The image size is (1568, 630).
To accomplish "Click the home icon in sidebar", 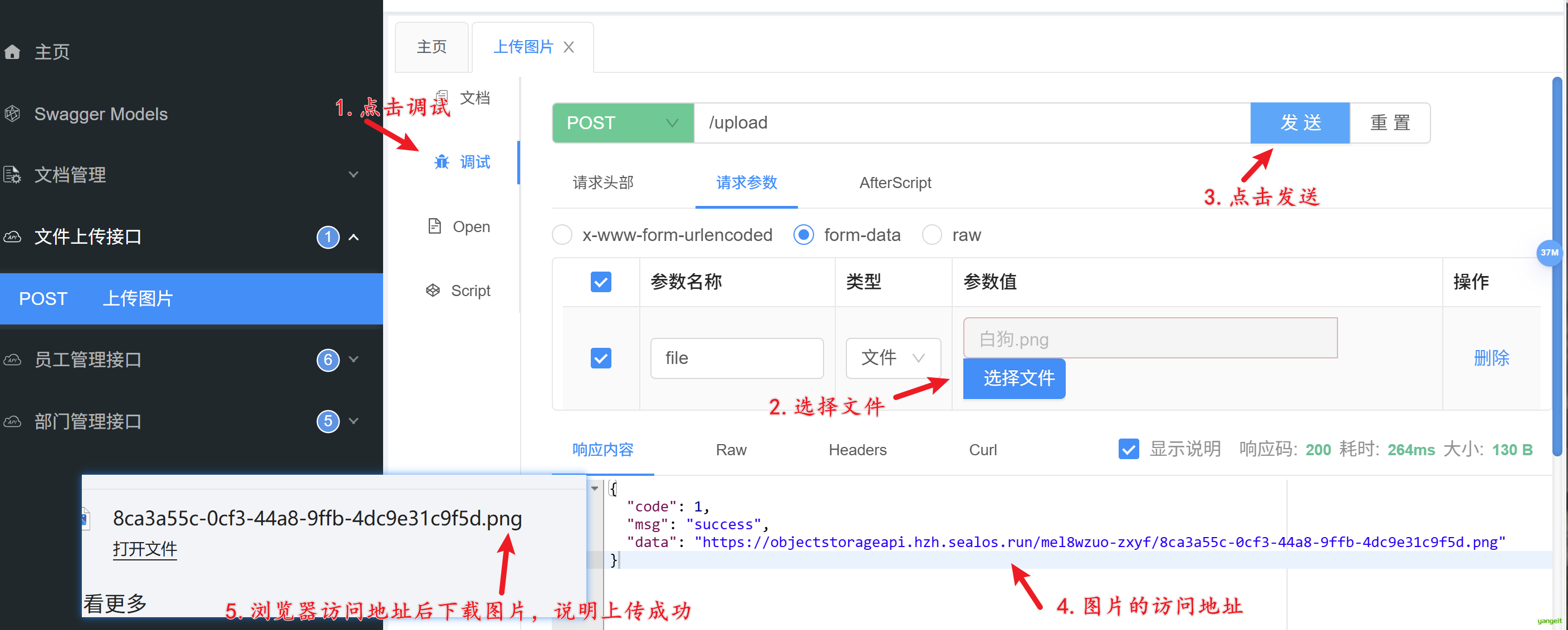I will [x=12, y=52].
